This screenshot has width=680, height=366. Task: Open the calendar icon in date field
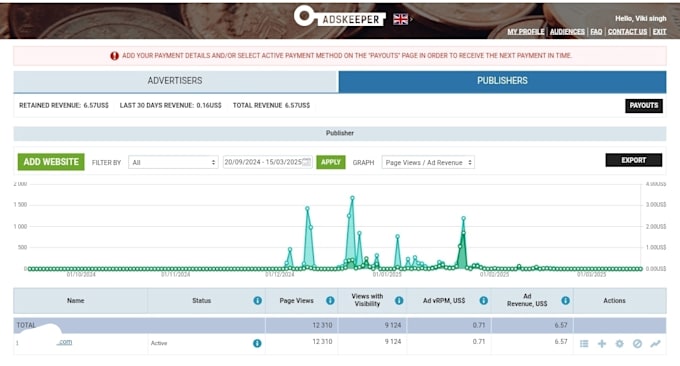click(306, 162)
